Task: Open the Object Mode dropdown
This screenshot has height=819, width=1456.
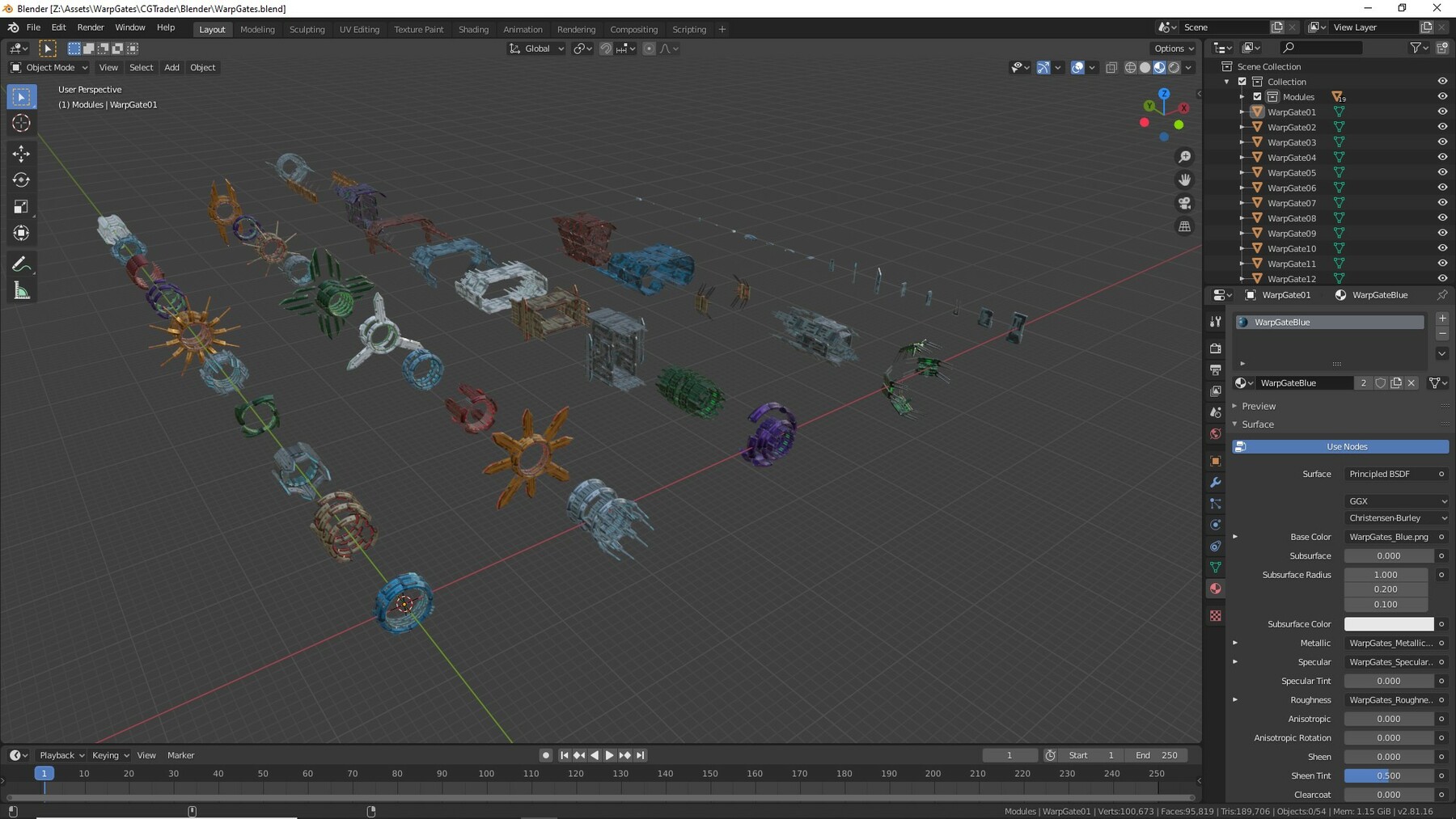Action: pyautogui.click(x=49, y=68)
